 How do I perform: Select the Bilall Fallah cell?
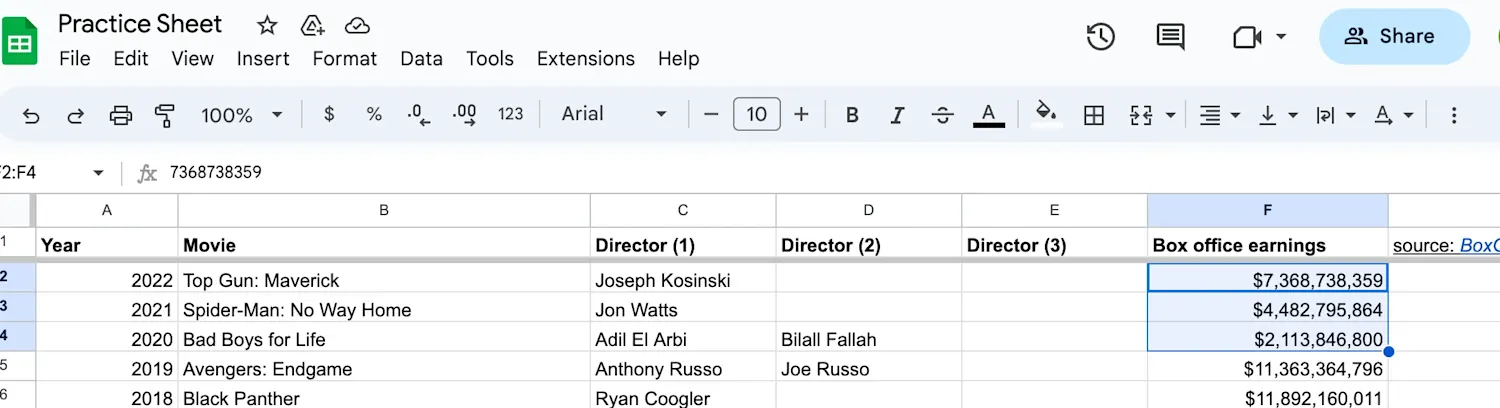point(869,338)
